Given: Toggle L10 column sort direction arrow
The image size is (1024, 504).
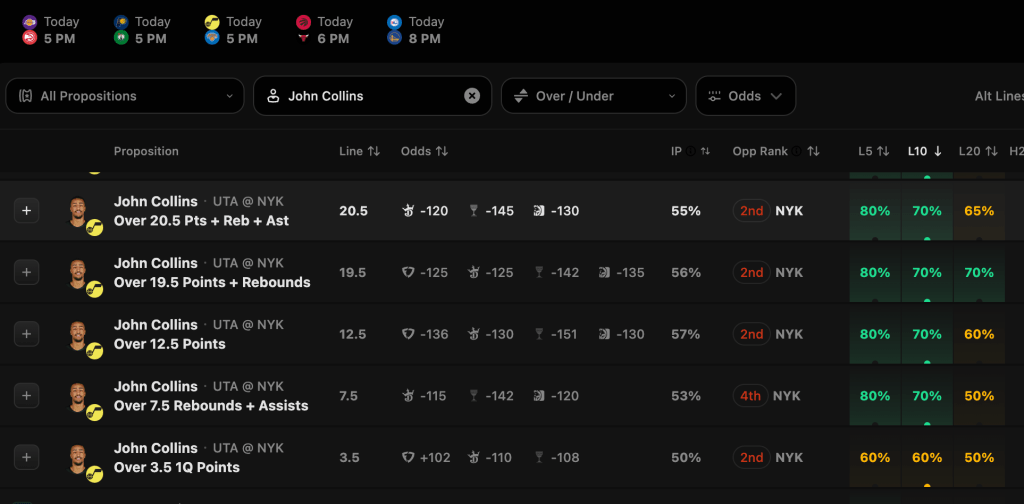Looking at the screenshot, I should pyautogui.click(x=938, y=151).
